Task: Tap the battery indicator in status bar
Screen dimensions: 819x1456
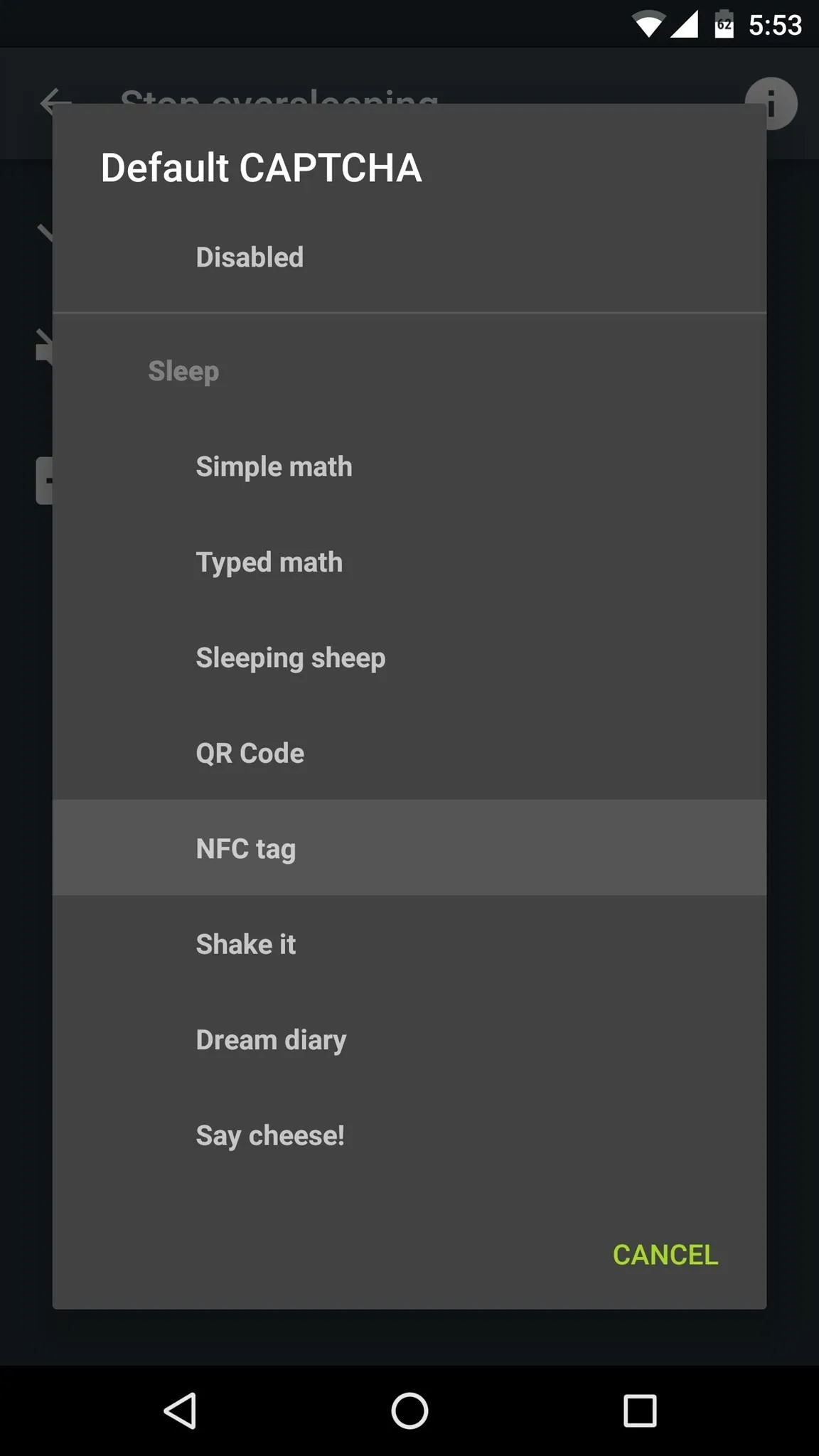Action: click(x=724, y=25)
